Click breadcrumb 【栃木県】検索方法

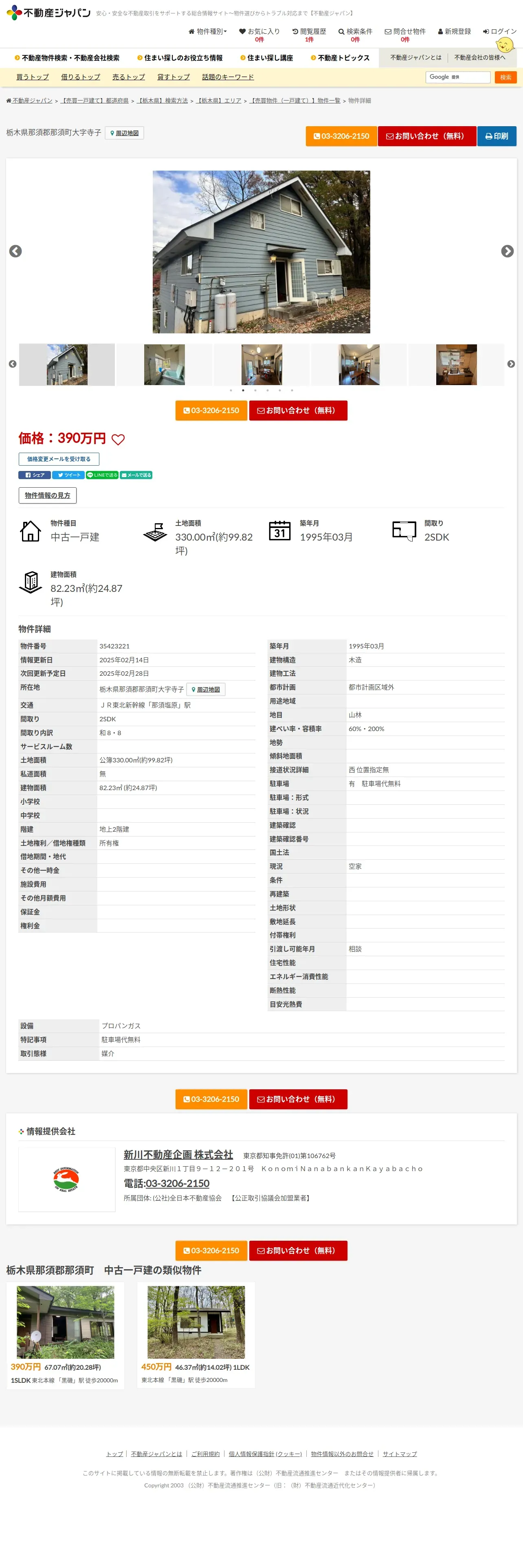click(x=162, y=101)
